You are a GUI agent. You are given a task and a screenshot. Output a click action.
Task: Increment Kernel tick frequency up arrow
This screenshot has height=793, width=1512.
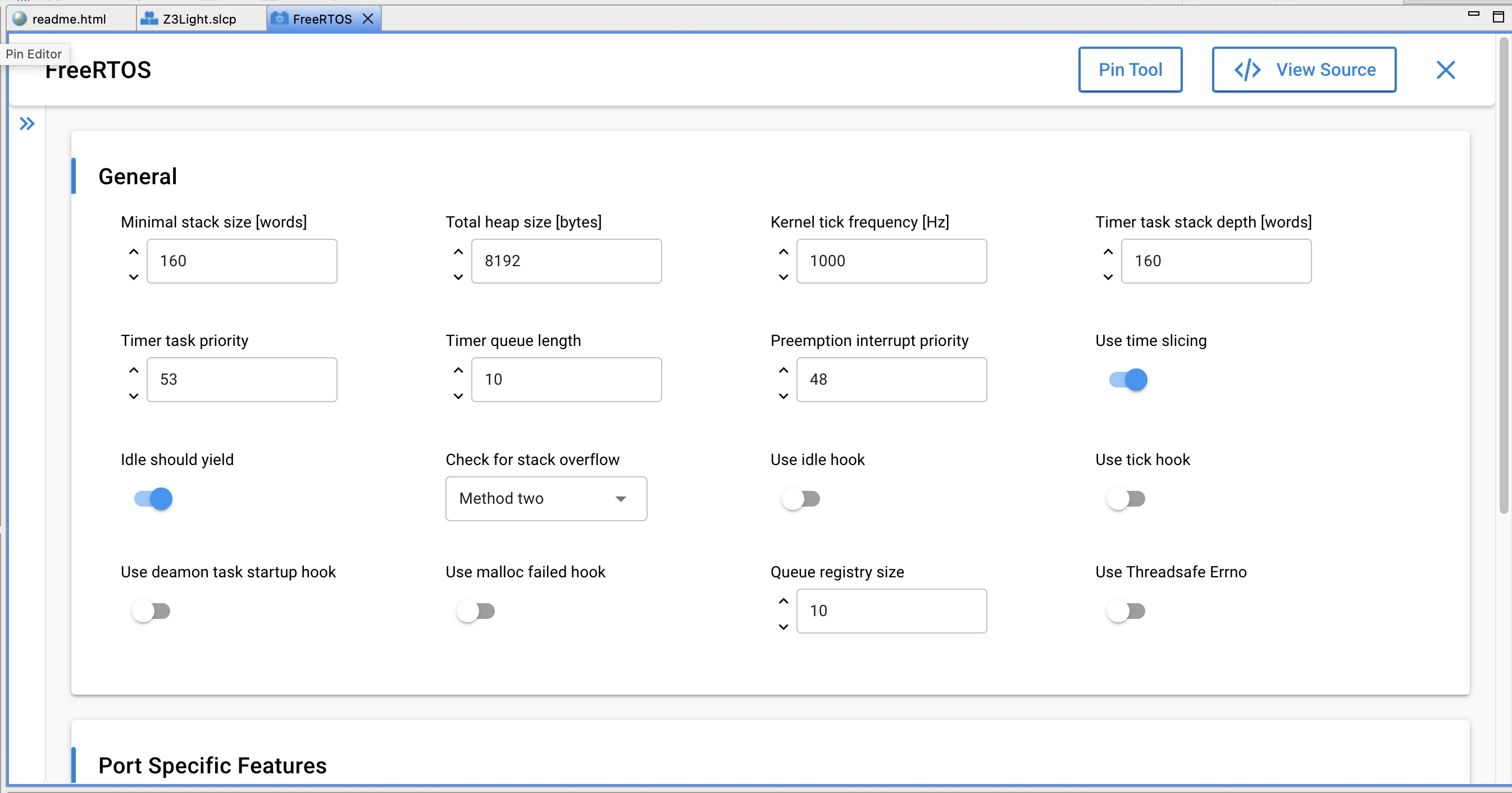point(783,252)
